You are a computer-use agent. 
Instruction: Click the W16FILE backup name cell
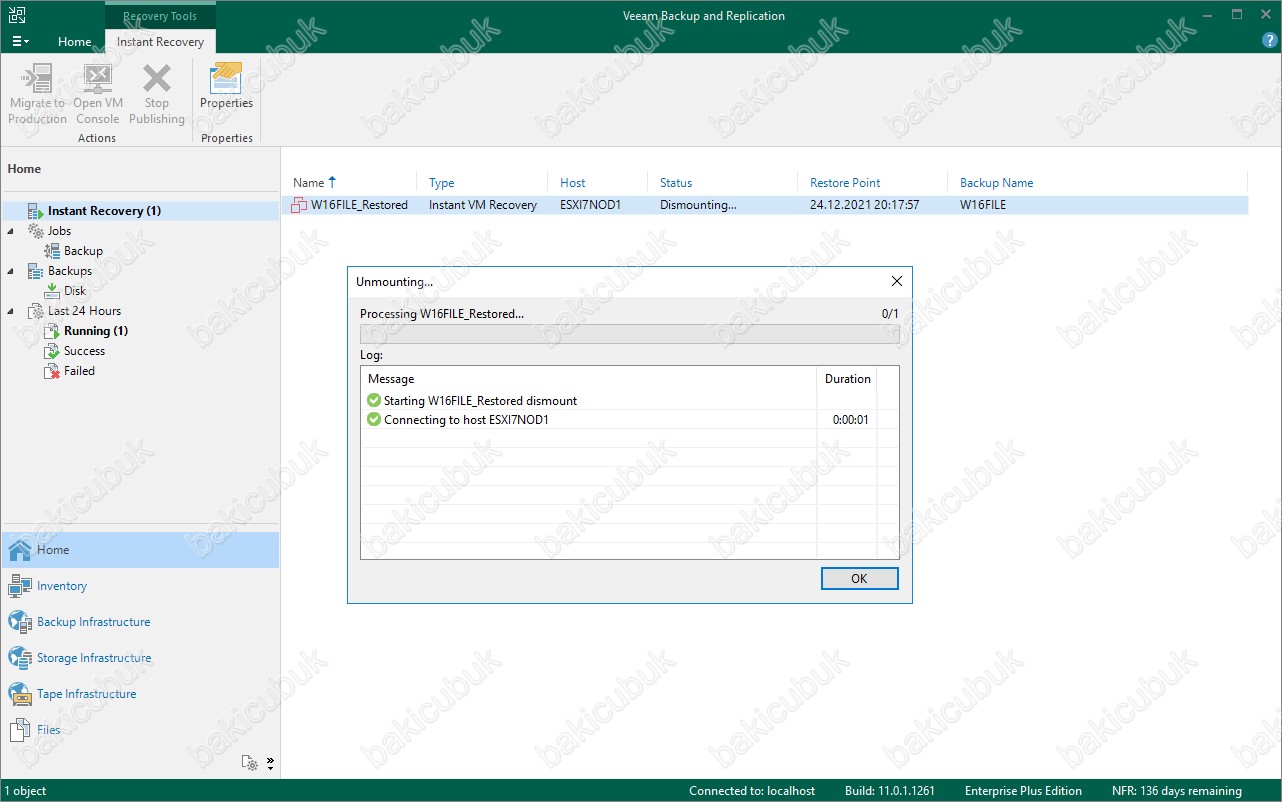(x=983, y=205)
